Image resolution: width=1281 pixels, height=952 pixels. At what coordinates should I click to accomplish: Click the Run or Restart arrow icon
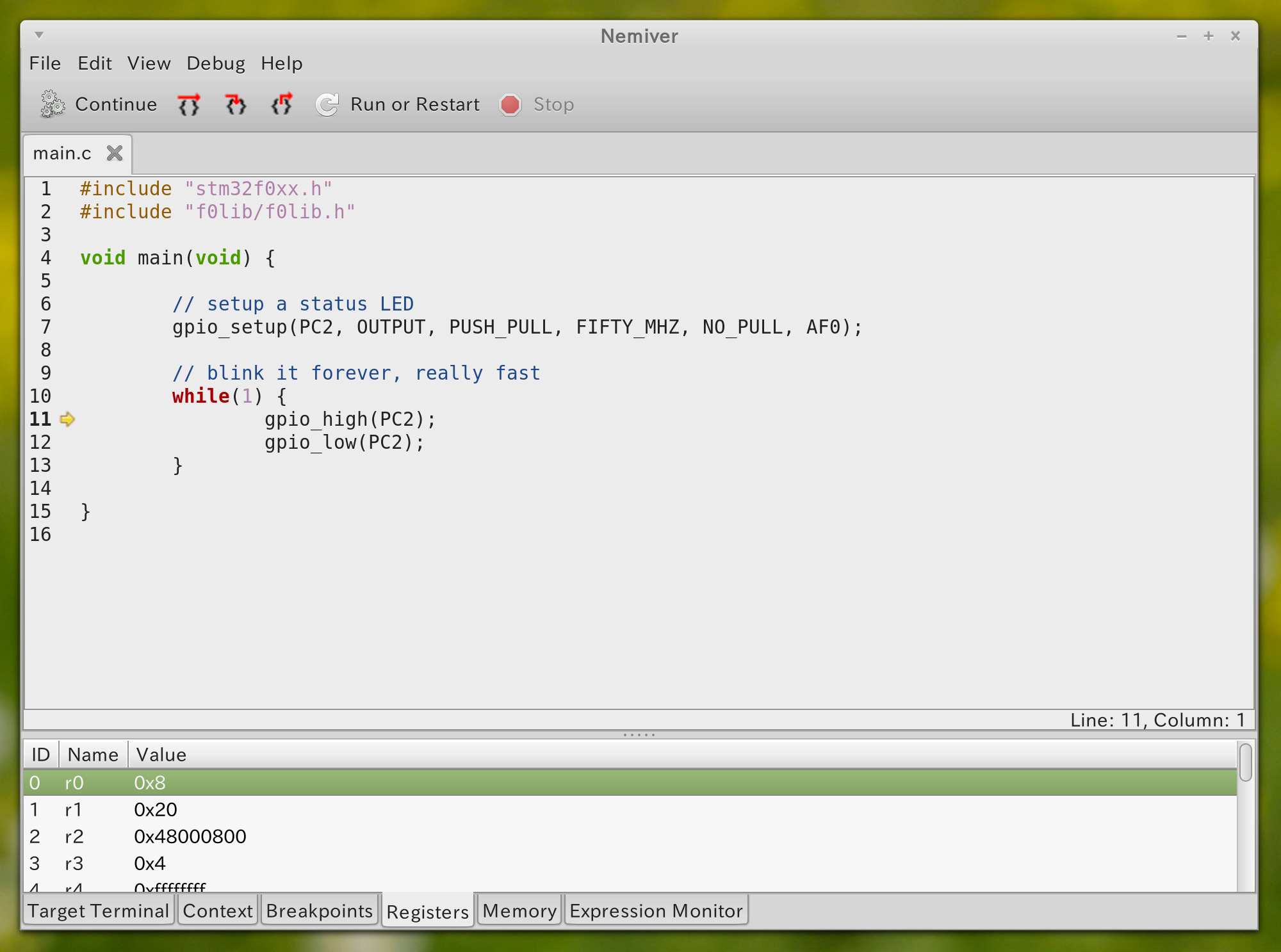point(327,104)
